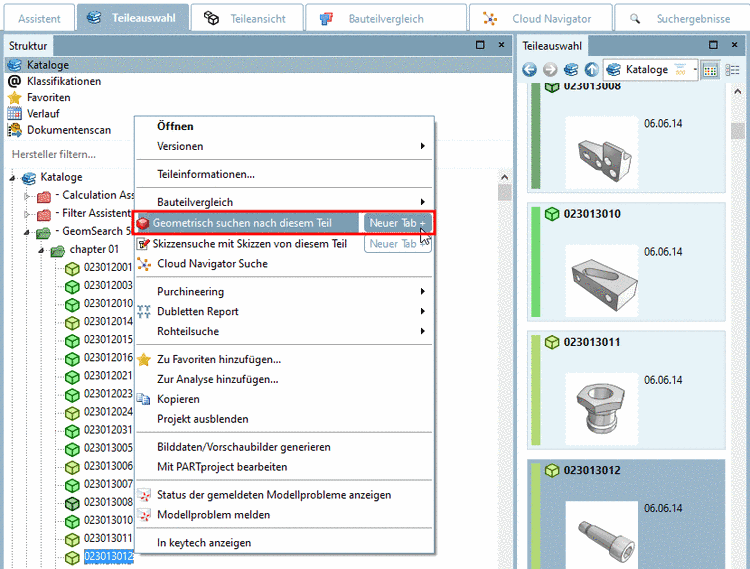The height and width of the screenshot is (569, 750).
Task: Maximize the Struktur panel
Action: coord(480,45)
